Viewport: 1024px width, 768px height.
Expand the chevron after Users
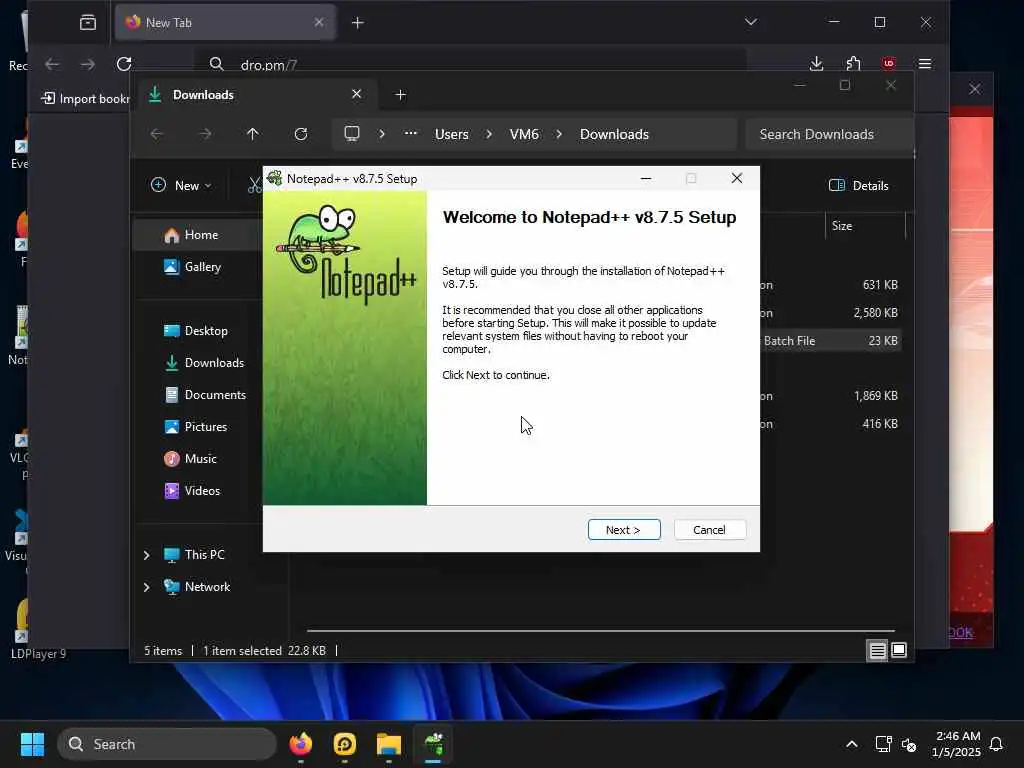489,134
